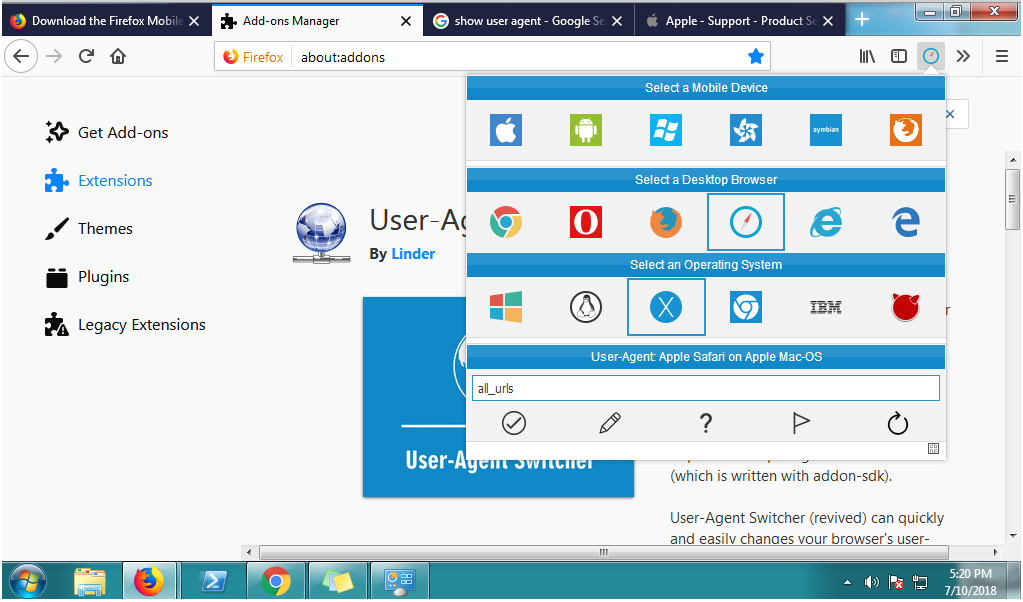Switch to the Add-ons Manager tab
Screen dimensions: 1023x602
point(317,21)
